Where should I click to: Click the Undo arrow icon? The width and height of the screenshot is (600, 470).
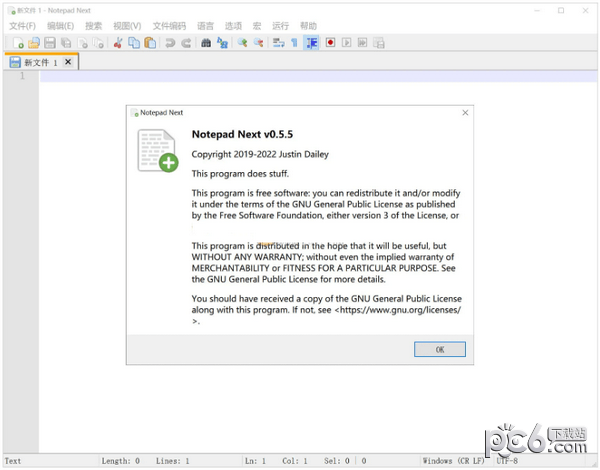click(x=170, y=43)
